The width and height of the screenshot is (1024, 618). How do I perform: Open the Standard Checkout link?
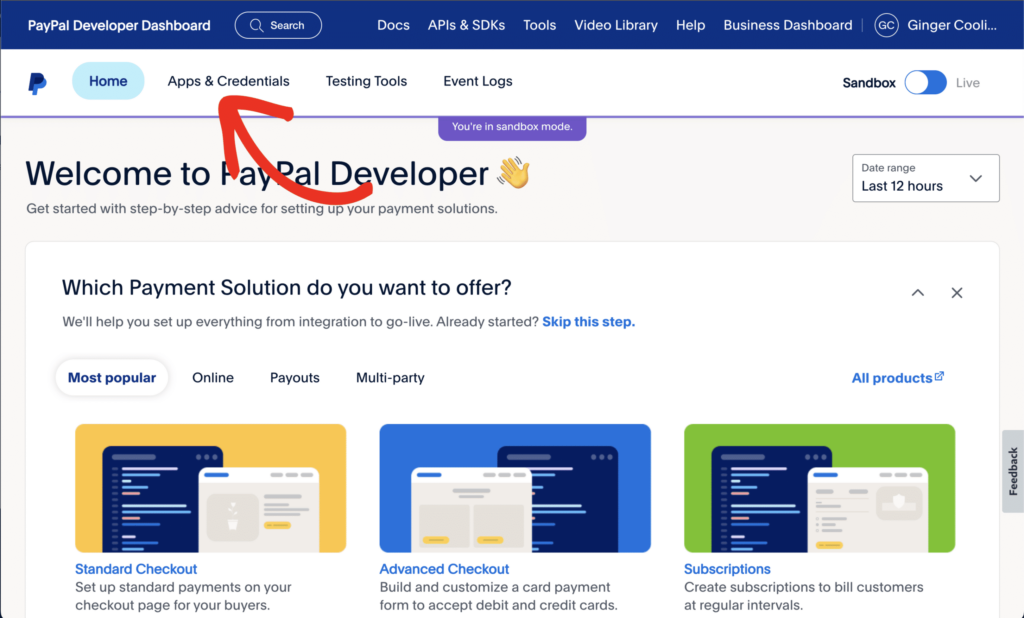(x=136, y=568)
